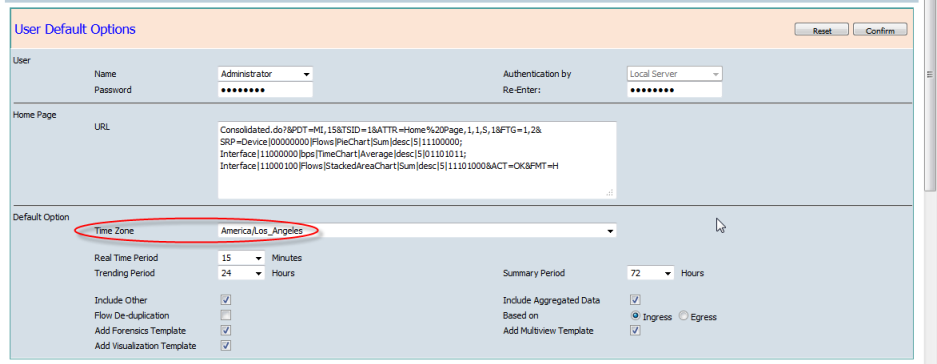Click the Default Option section label
Image resolution: width=937 pixels, height=364 pixels.
click(41, 216)
